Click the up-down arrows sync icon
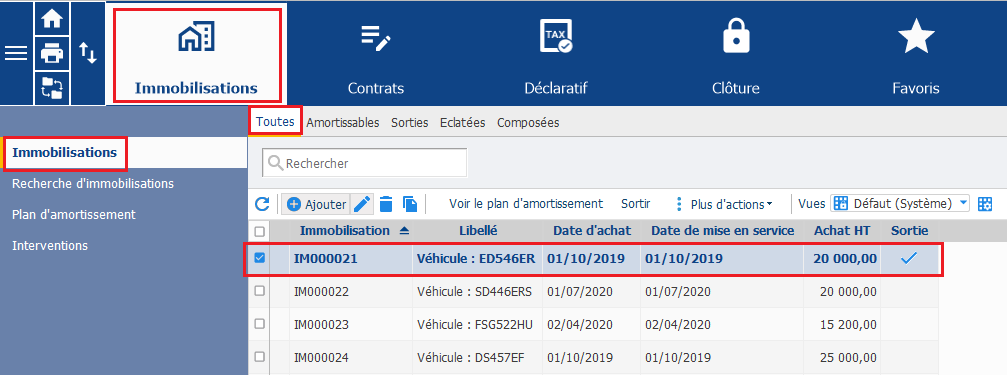 [x=88, y=53]
